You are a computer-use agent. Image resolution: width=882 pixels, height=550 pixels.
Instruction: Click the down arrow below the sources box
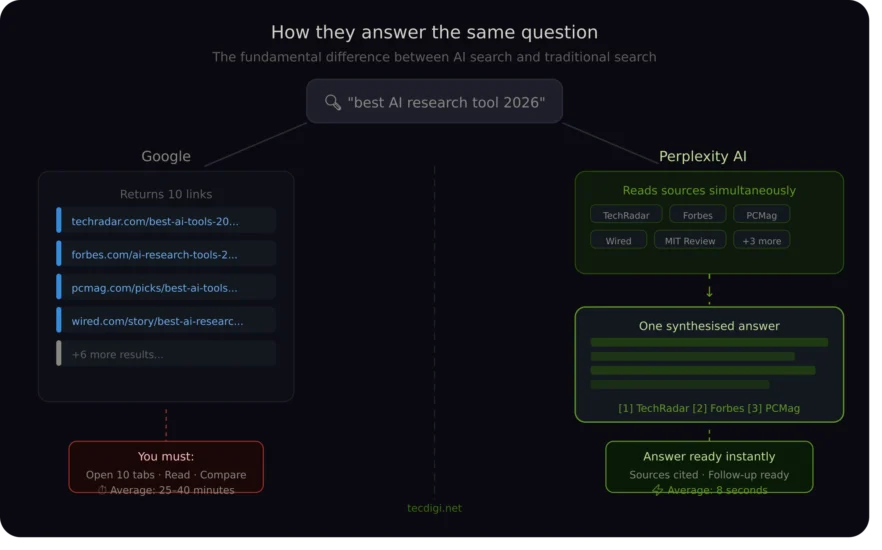(709, 291)
